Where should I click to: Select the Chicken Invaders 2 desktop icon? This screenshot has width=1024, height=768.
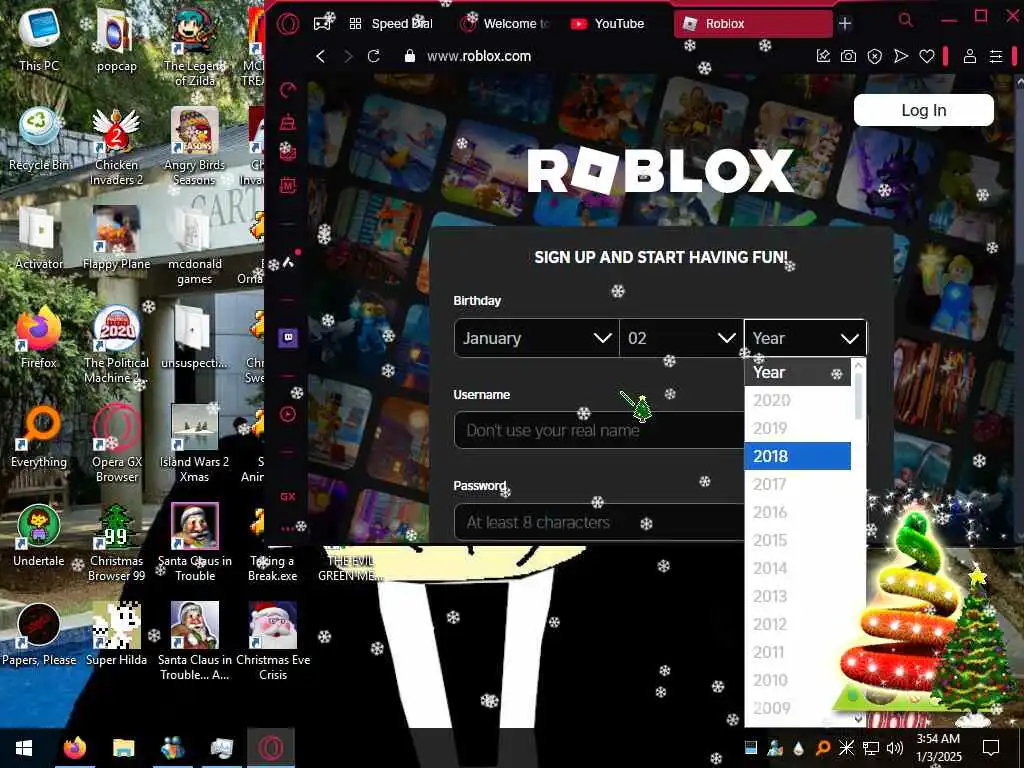(116, 147)
